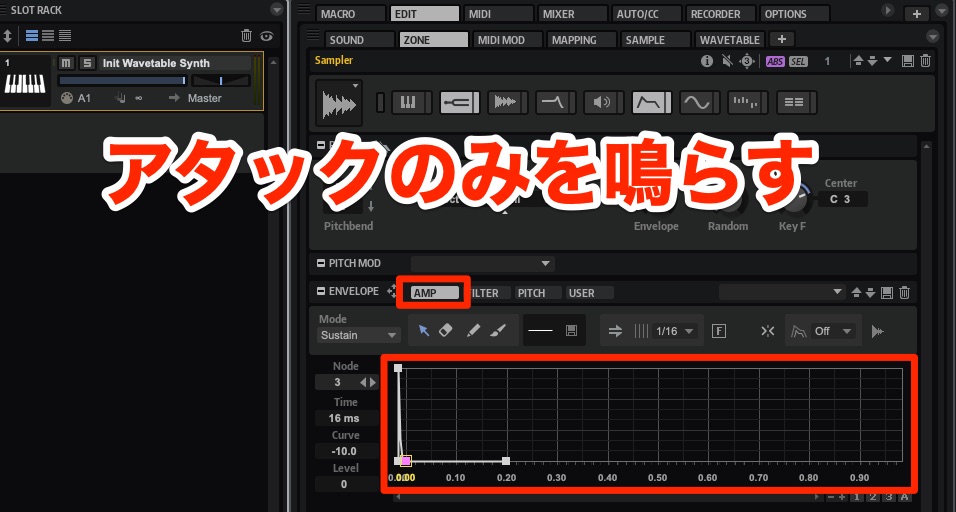This screenshot has height=512, width=956.
Task: Add a new top-level editor tab
Action: point(916,13)
